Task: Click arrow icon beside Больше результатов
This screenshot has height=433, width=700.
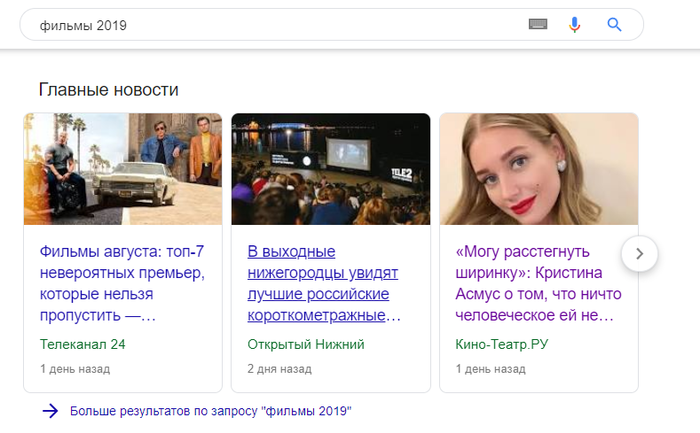Action: (50, 411)
